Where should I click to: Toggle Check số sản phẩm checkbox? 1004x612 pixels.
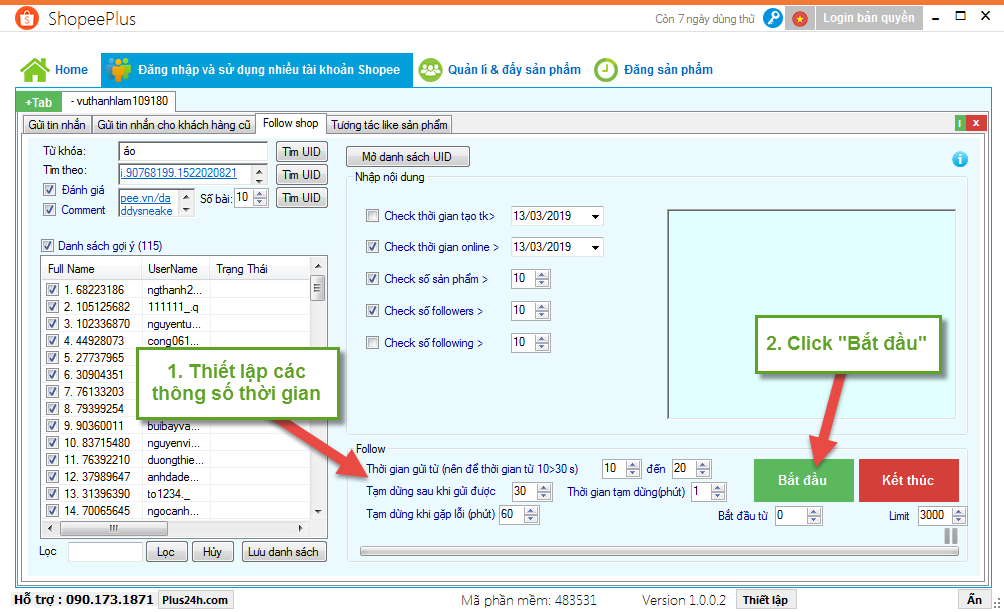point(372,278)
